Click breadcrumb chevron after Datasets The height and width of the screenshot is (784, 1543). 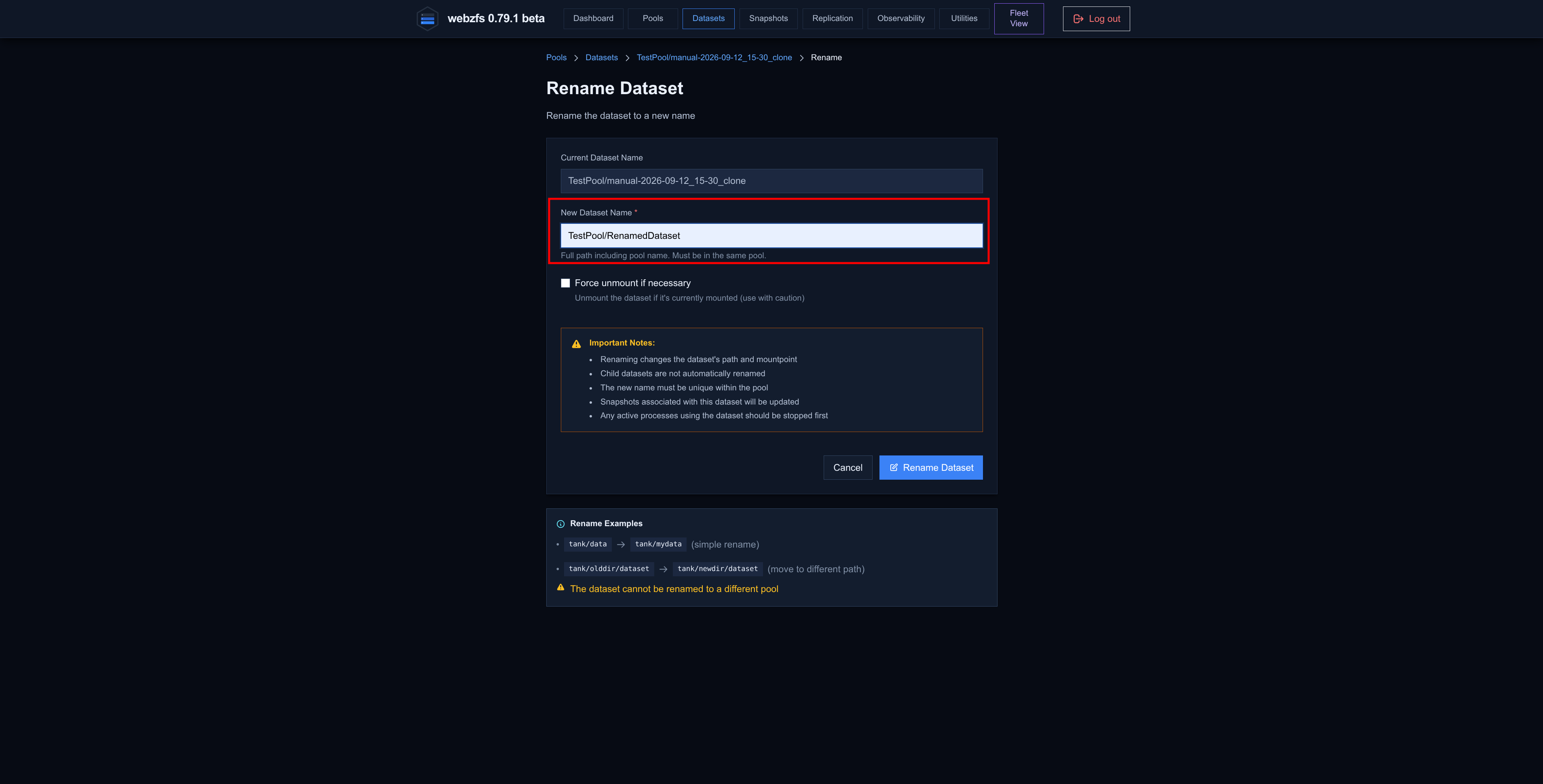pyautogui.click(x=627, y=58)
